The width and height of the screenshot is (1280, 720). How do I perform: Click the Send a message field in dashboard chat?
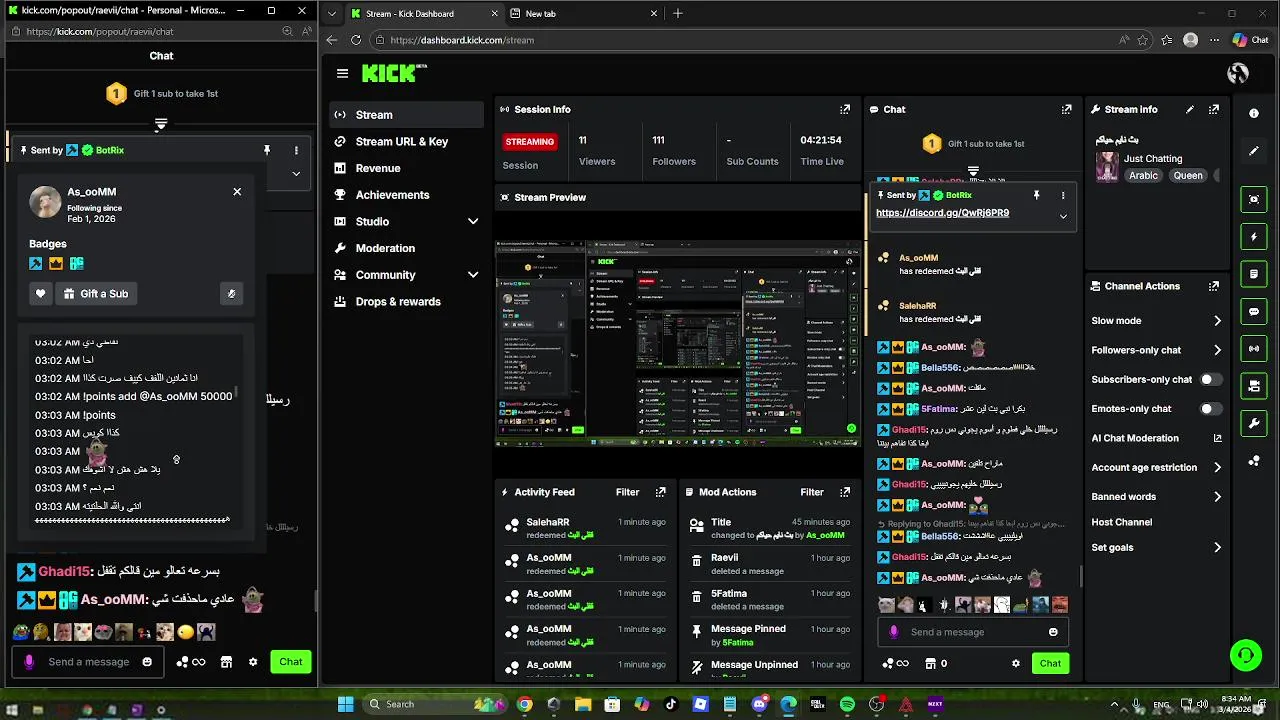point(975,632)
